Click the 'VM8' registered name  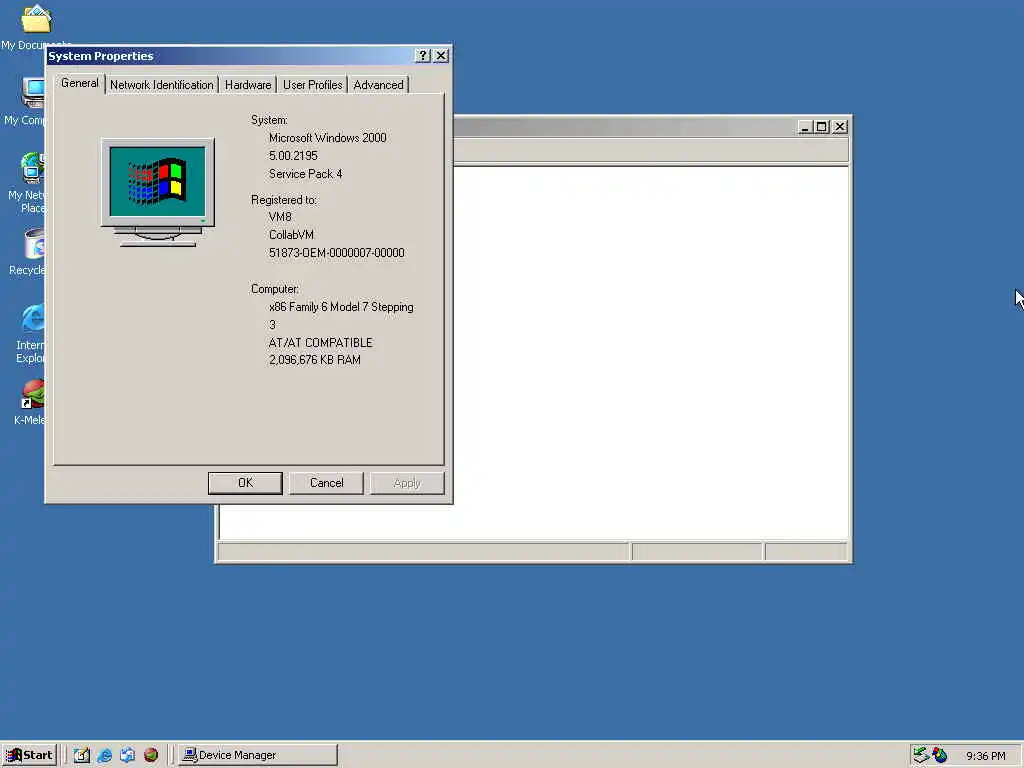280,217
